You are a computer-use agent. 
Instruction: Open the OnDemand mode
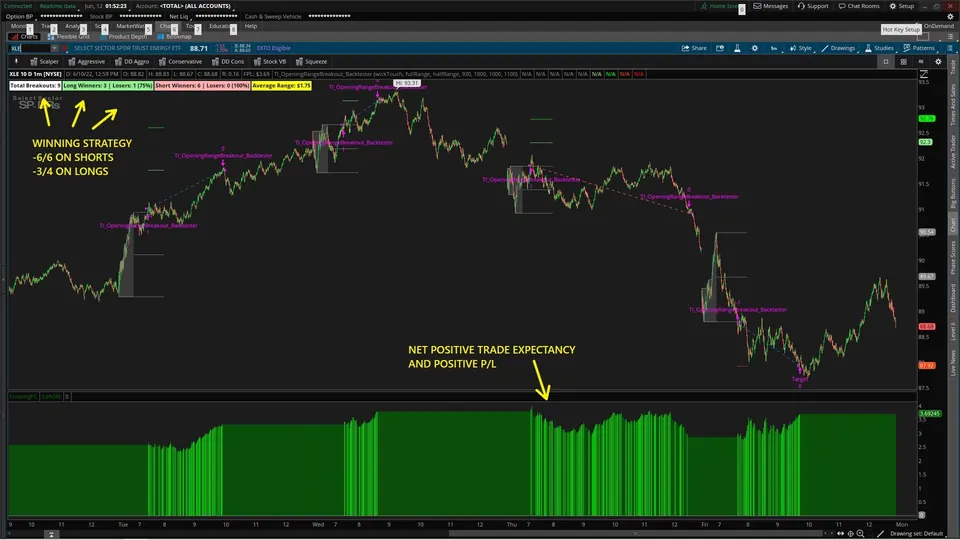[x=938, y=26]
